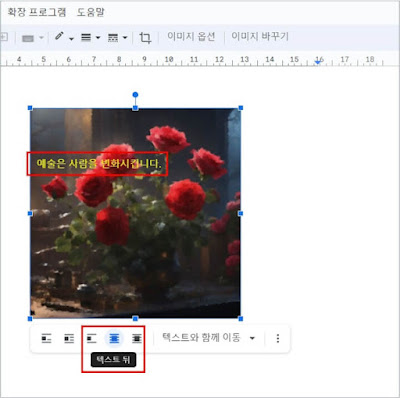Choose in front of text layout
Viewport: 400px width, 398px height.
(x=137, y=339)
